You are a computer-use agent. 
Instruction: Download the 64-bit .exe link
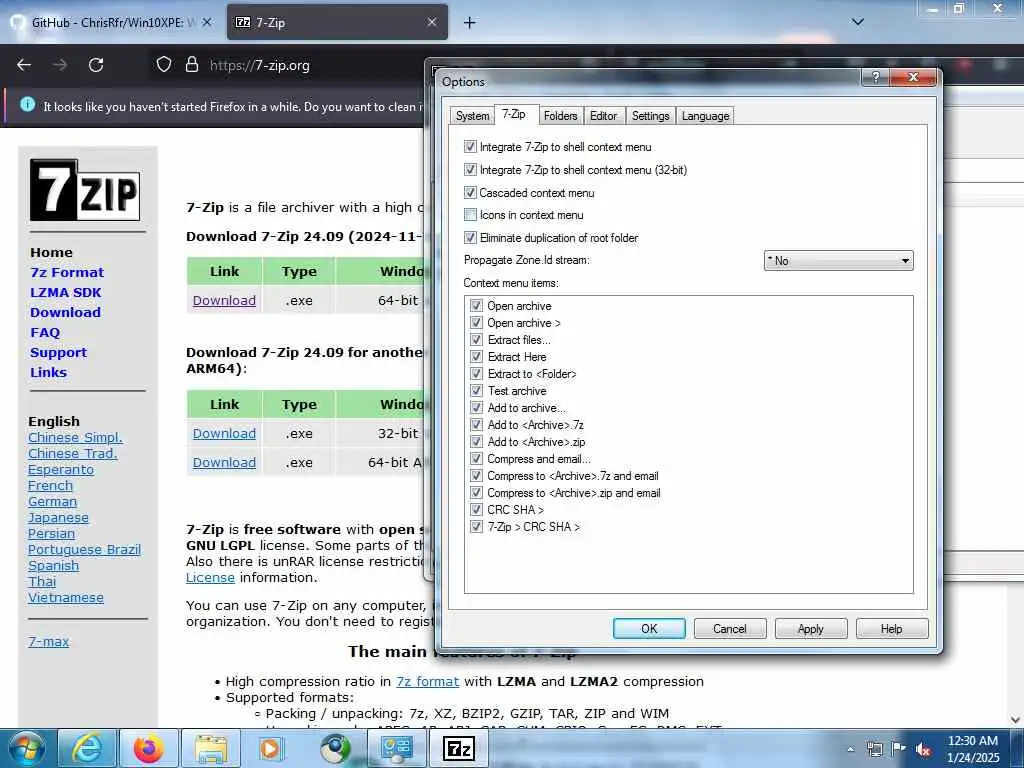click(224, 300)
